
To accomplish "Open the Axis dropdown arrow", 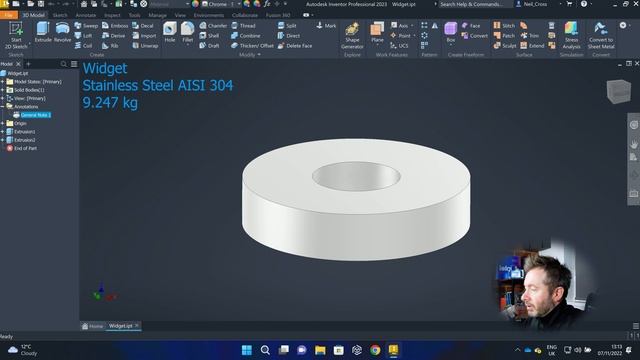I will [x=412, y=26].
